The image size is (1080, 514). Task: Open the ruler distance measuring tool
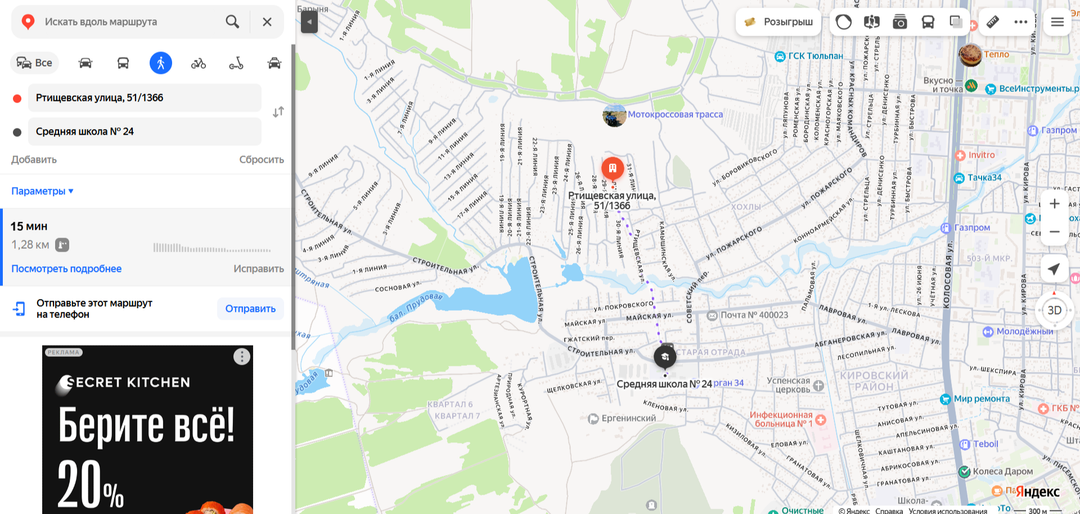[993, 22]
